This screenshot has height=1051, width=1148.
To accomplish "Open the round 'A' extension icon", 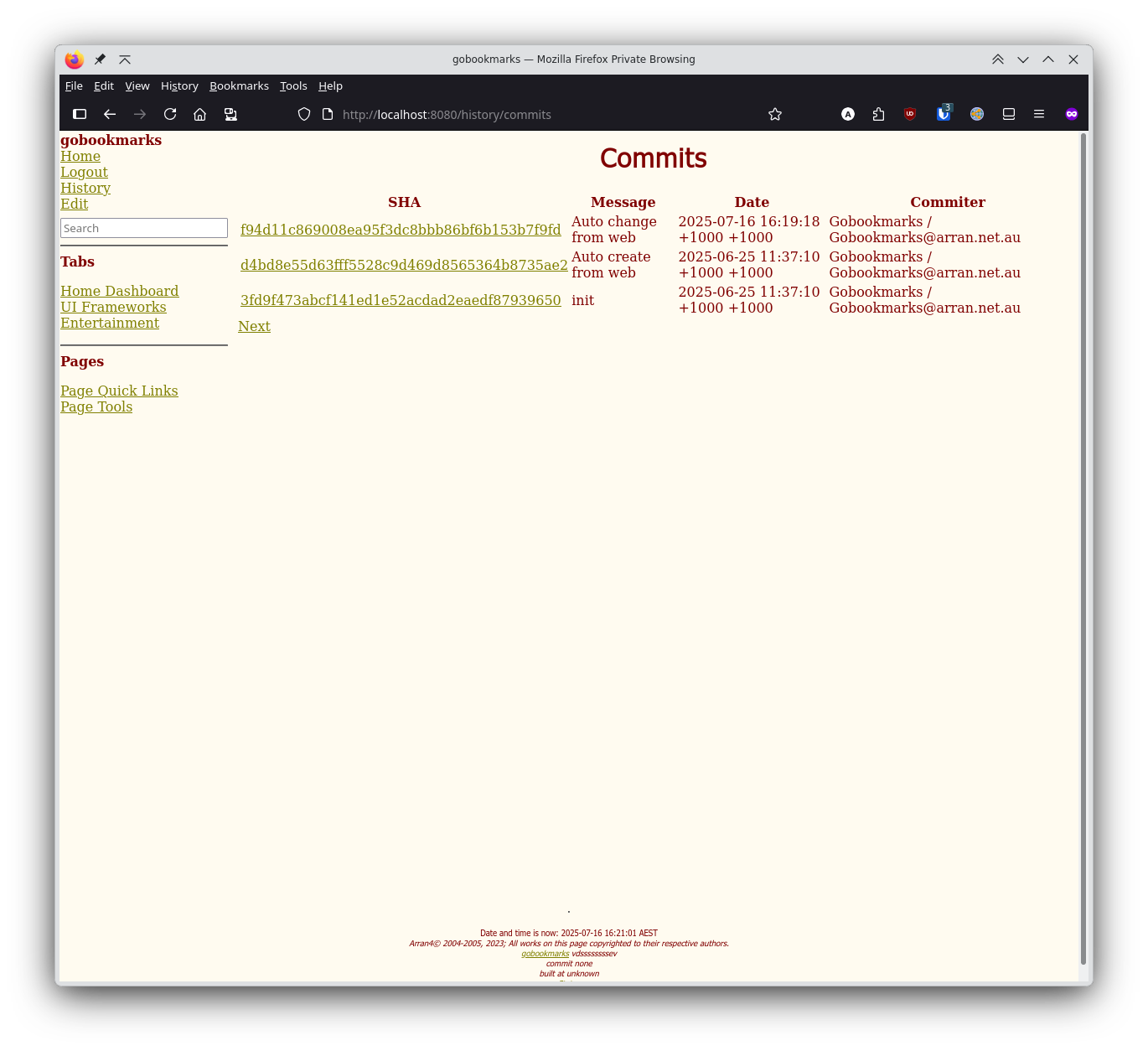I will [x=848, y=114].
